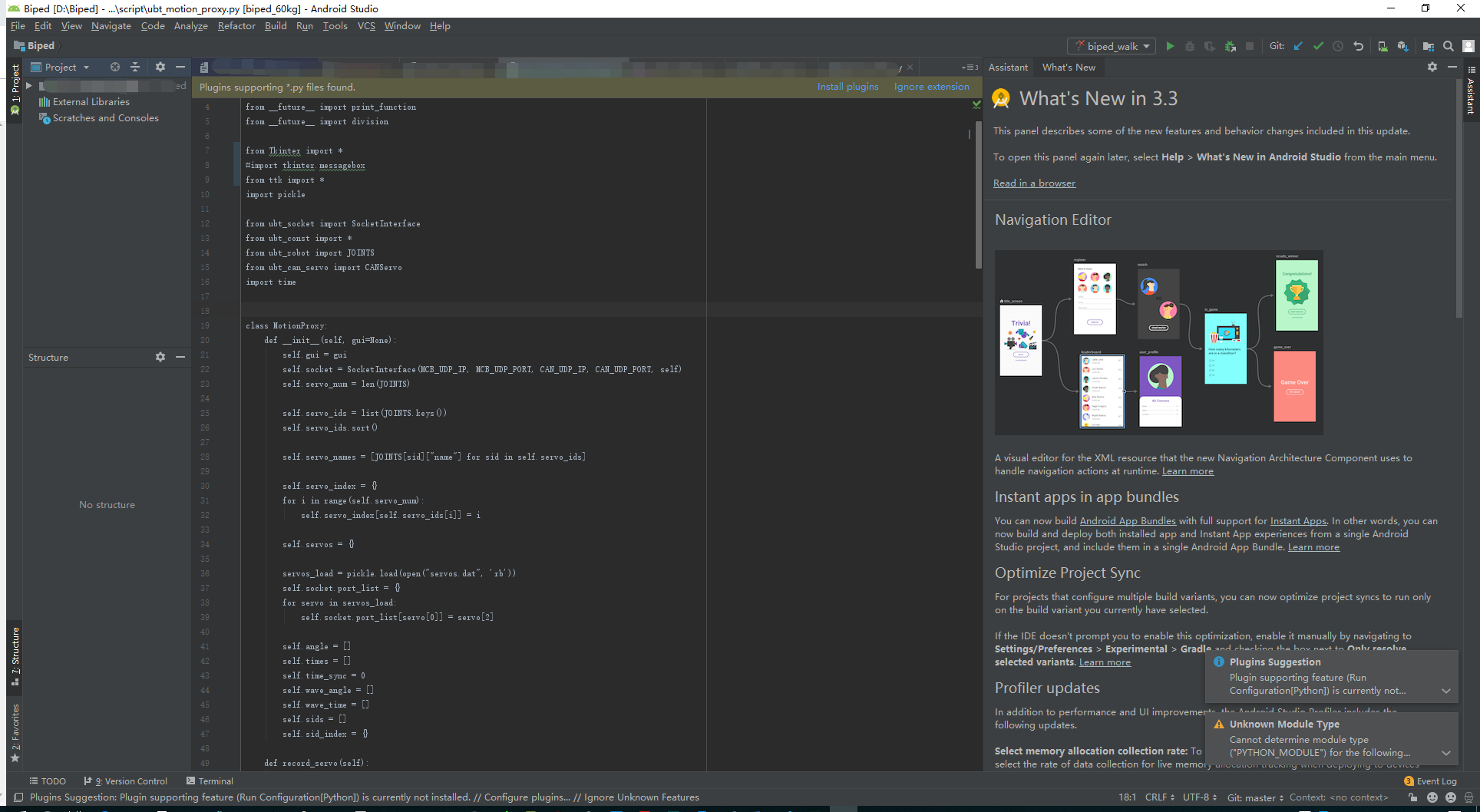
Task: Open the SDK Manager
Action: [x=1402, y=46]
